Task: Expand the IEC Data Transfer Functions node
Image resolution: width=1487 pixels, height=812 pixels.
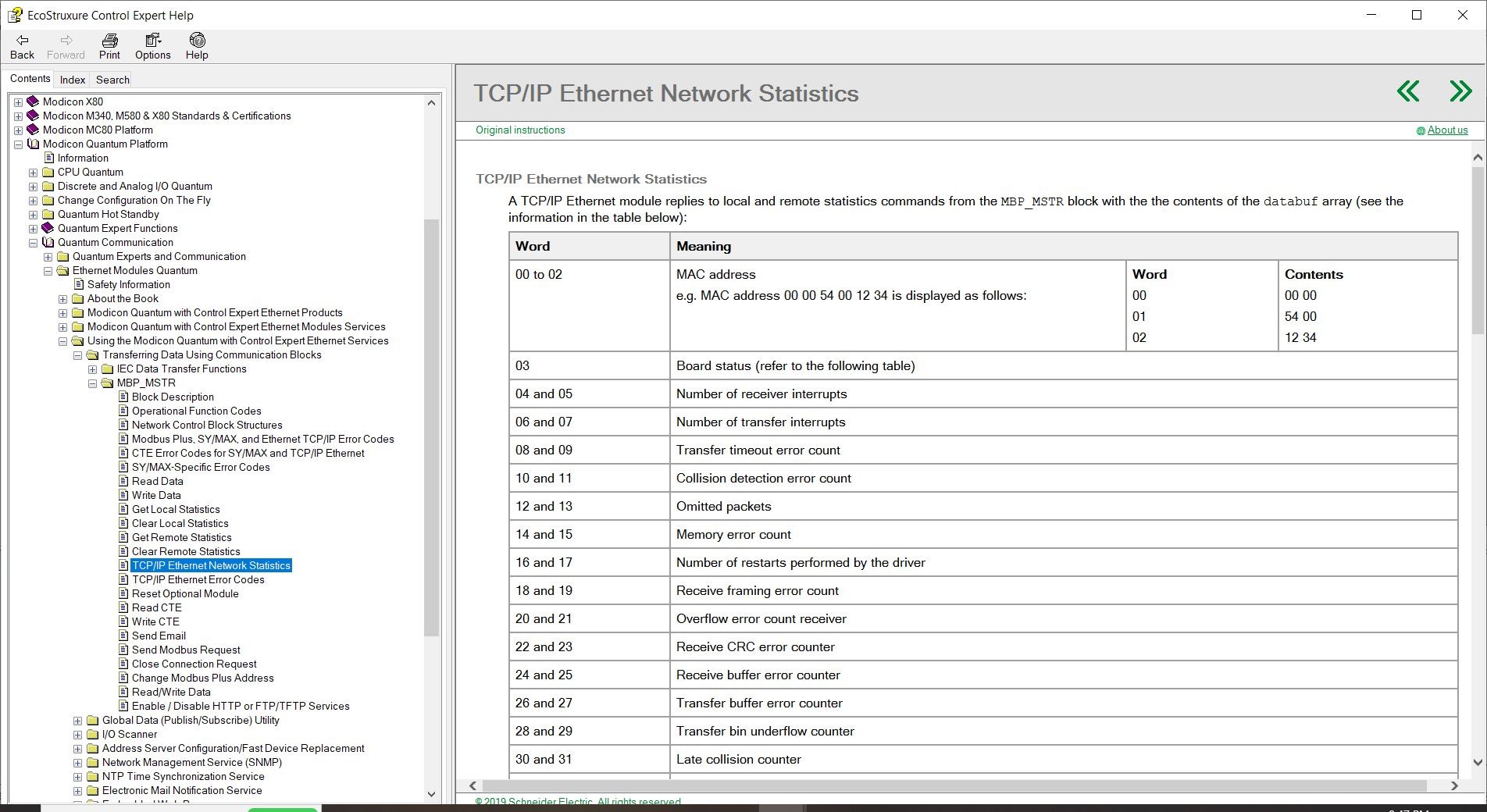Action: point(92,369)
